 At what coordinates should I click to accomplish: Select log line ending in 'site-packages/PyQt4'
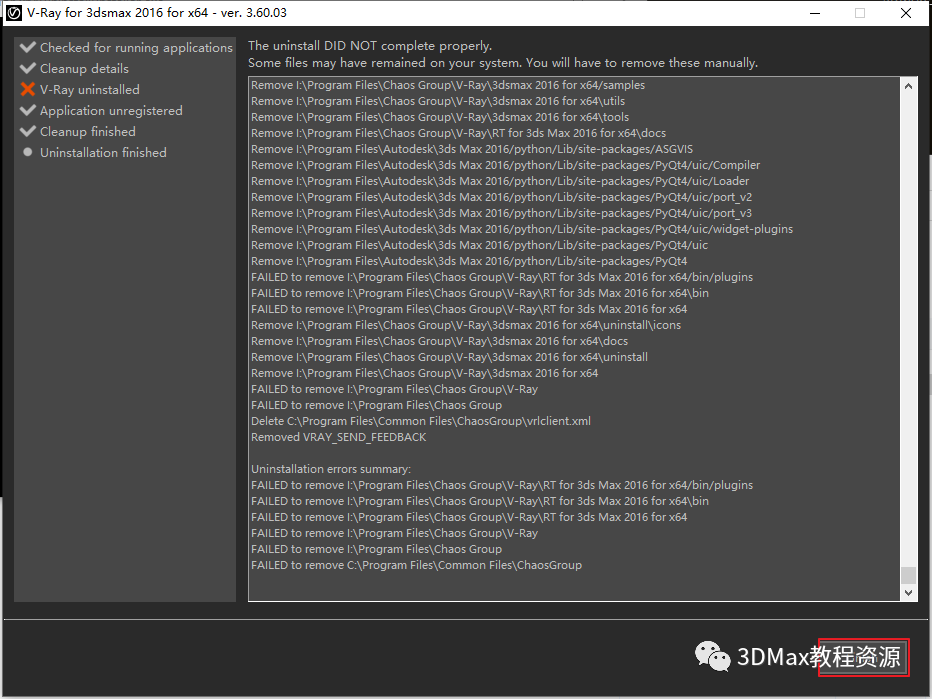point(469,262)
